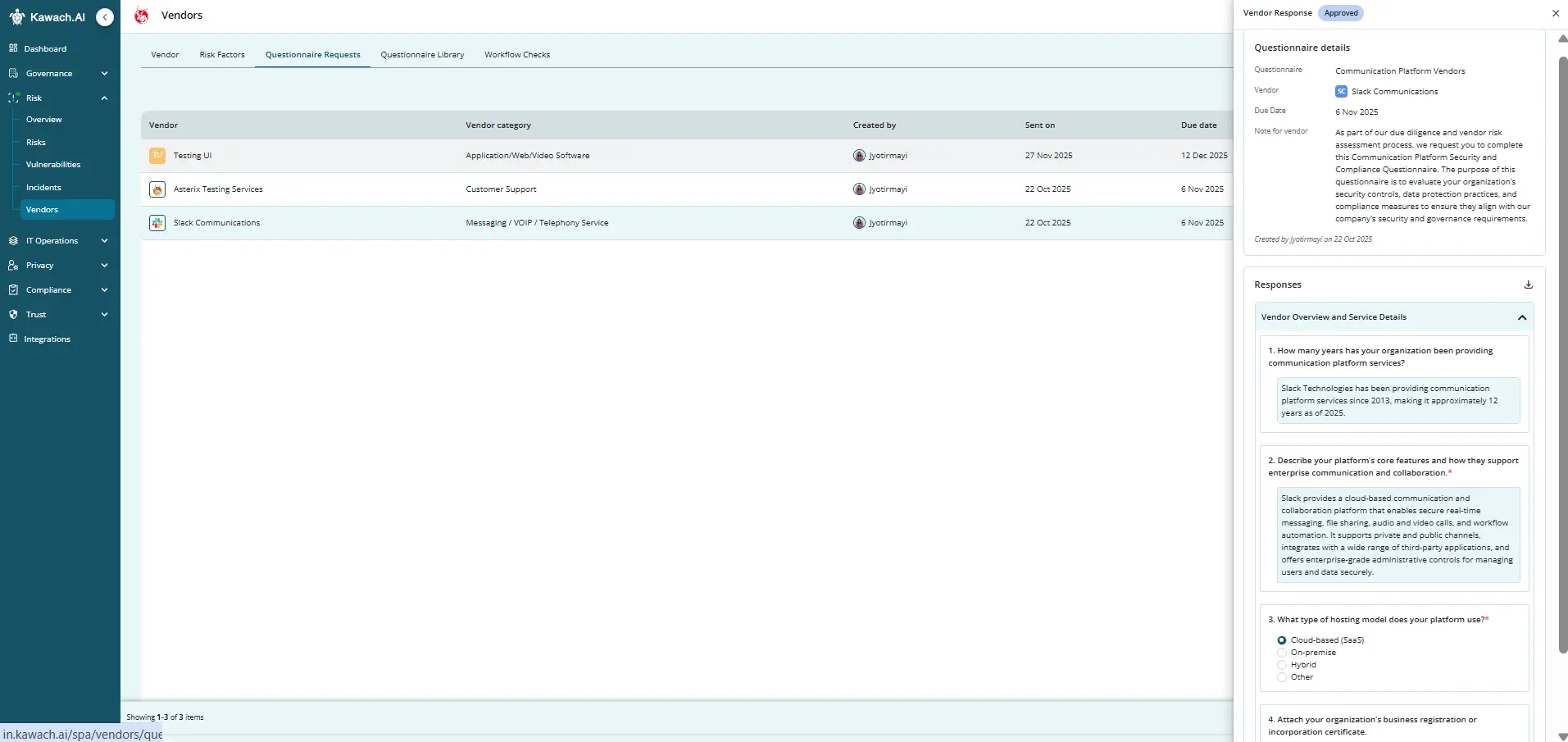
Task: Sort by the Due date header
Action: pos(1198,125)
